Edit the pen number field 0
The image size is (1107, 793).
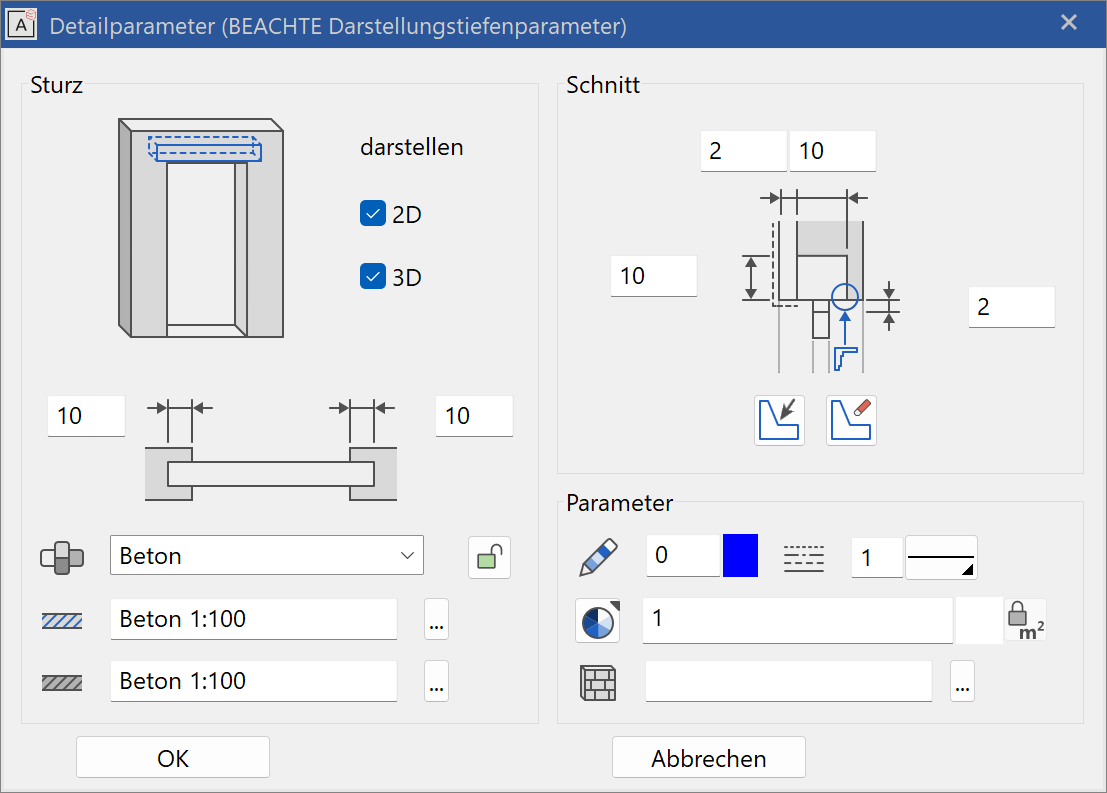tap(683, 556)
